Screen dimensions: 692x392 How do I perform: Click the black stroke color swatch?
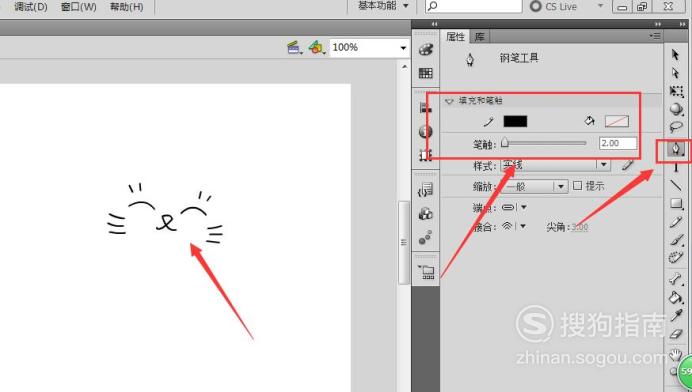[515, 121]
